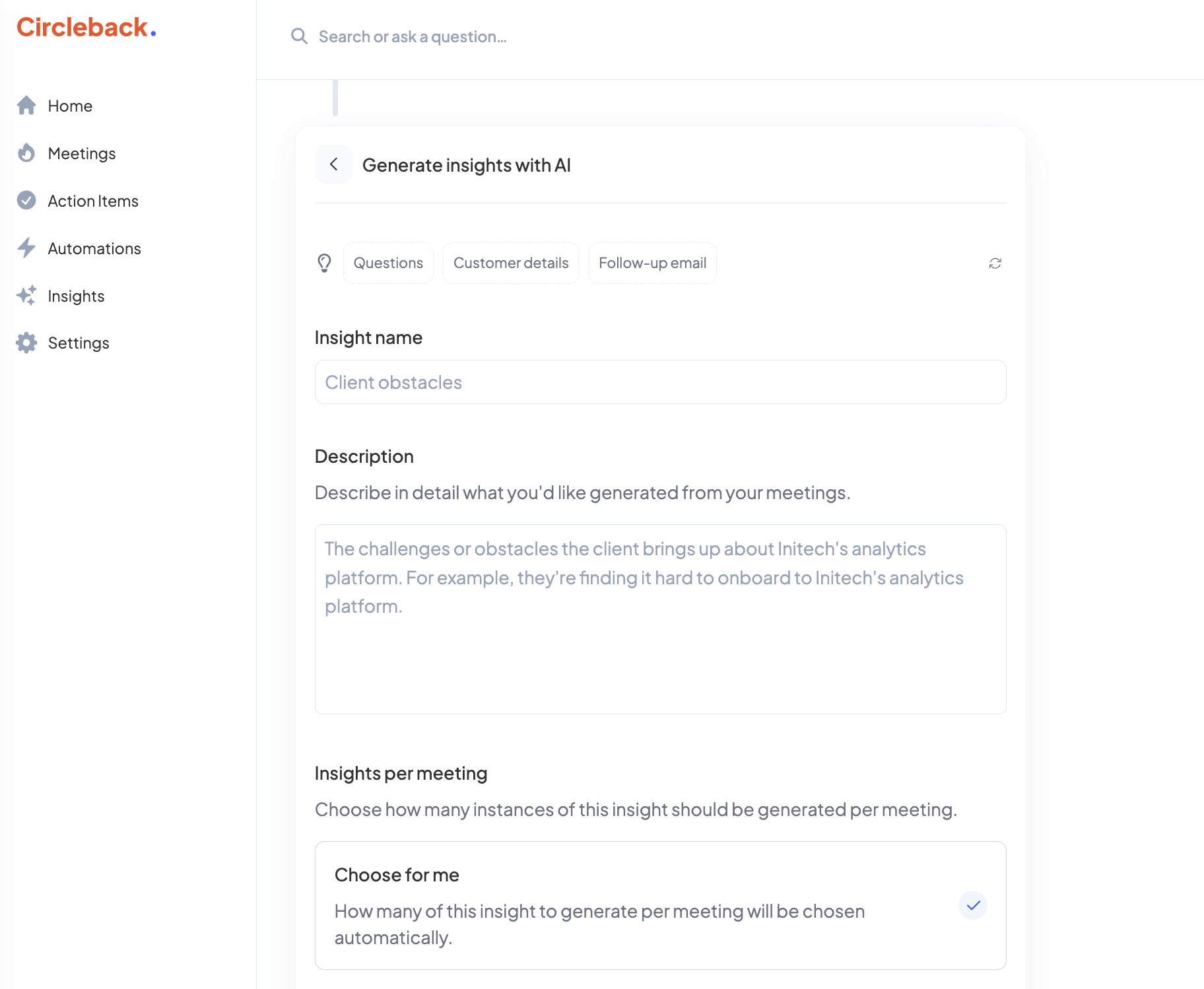Click the Meetings flame icon
The image size is (1204, 989).
pos(26,153)
